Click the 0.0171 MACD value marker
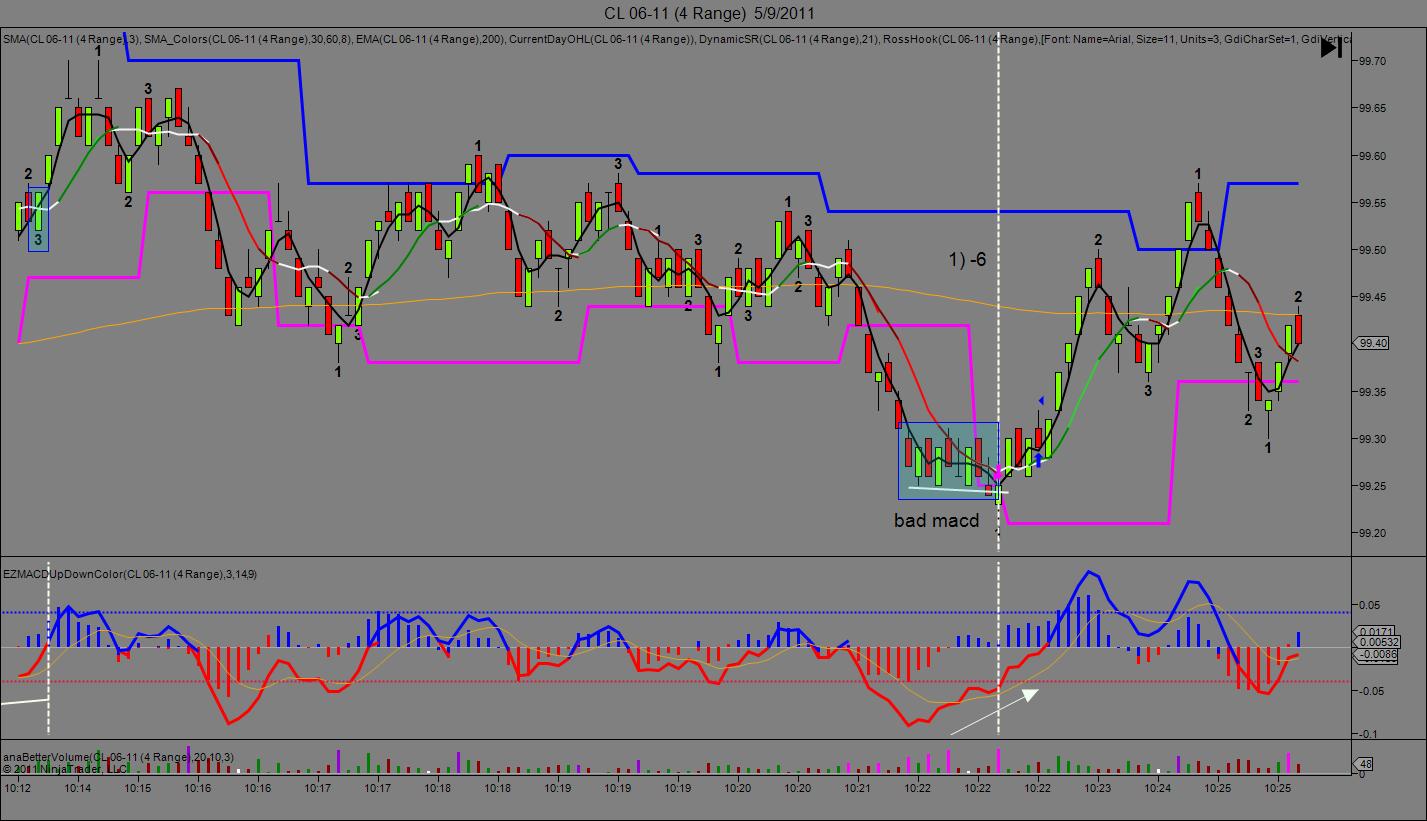Viewport: 1427px width, 821px height. (1375, 632)
